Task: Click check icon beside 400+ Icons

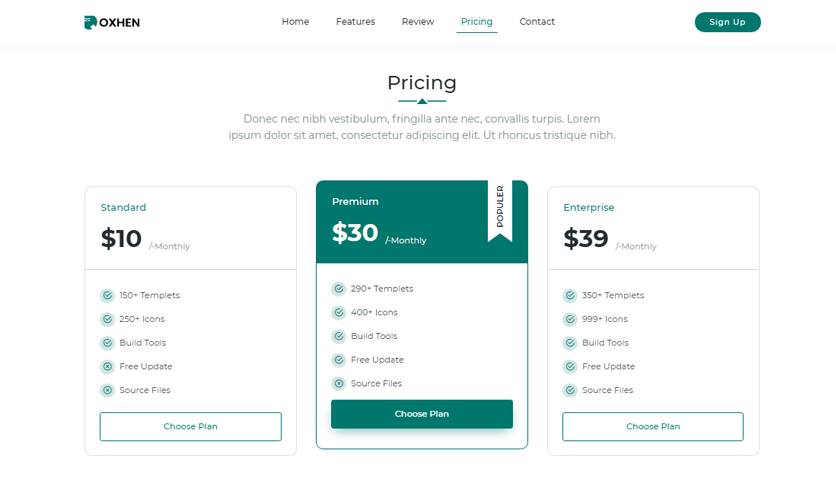Action: pyautogui.click(x=339, y=312)
